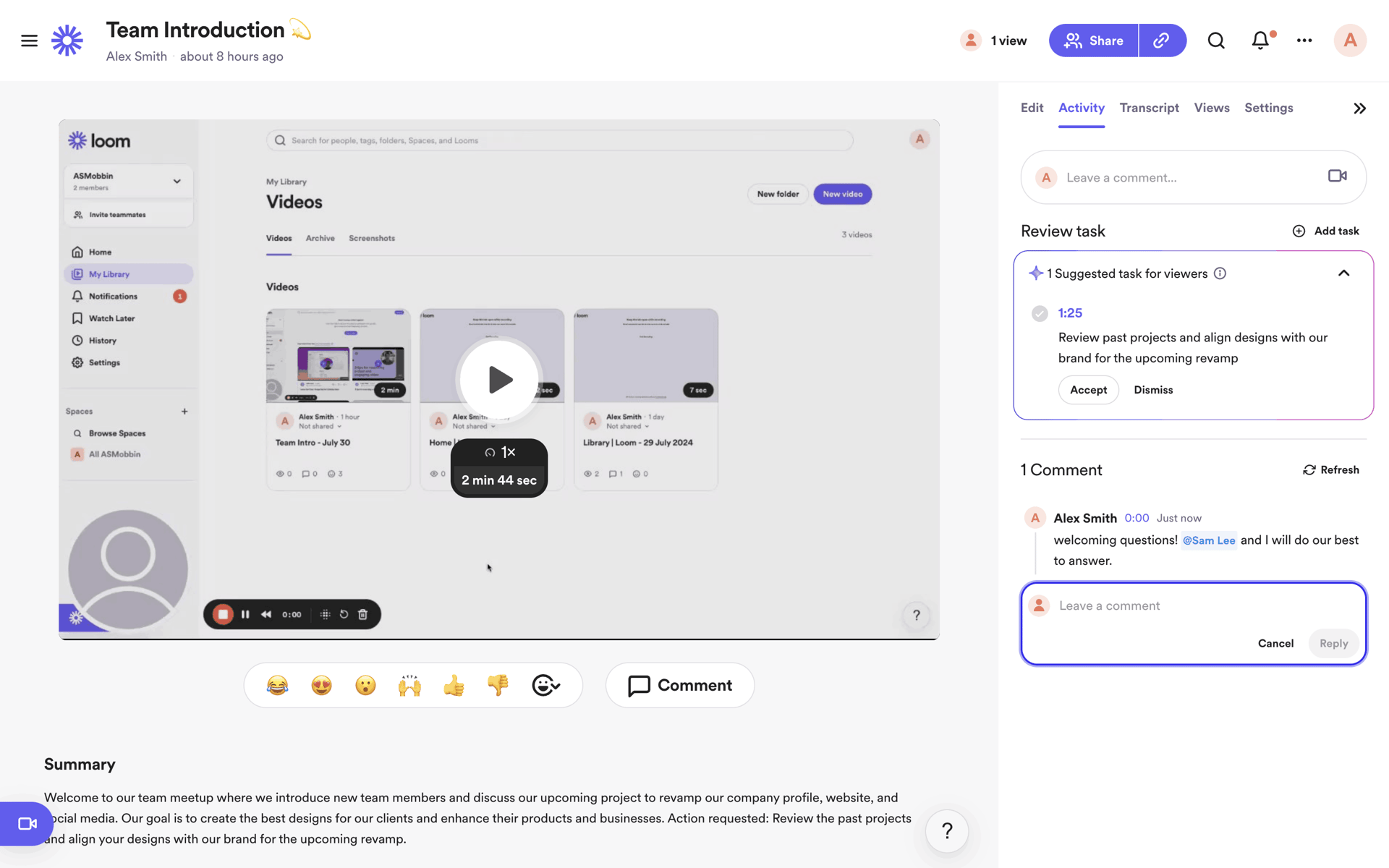Image resolution: width=1389 pixels, height=868 pixels.
Task: React with laughing emoji
Action: coord(278,685)
